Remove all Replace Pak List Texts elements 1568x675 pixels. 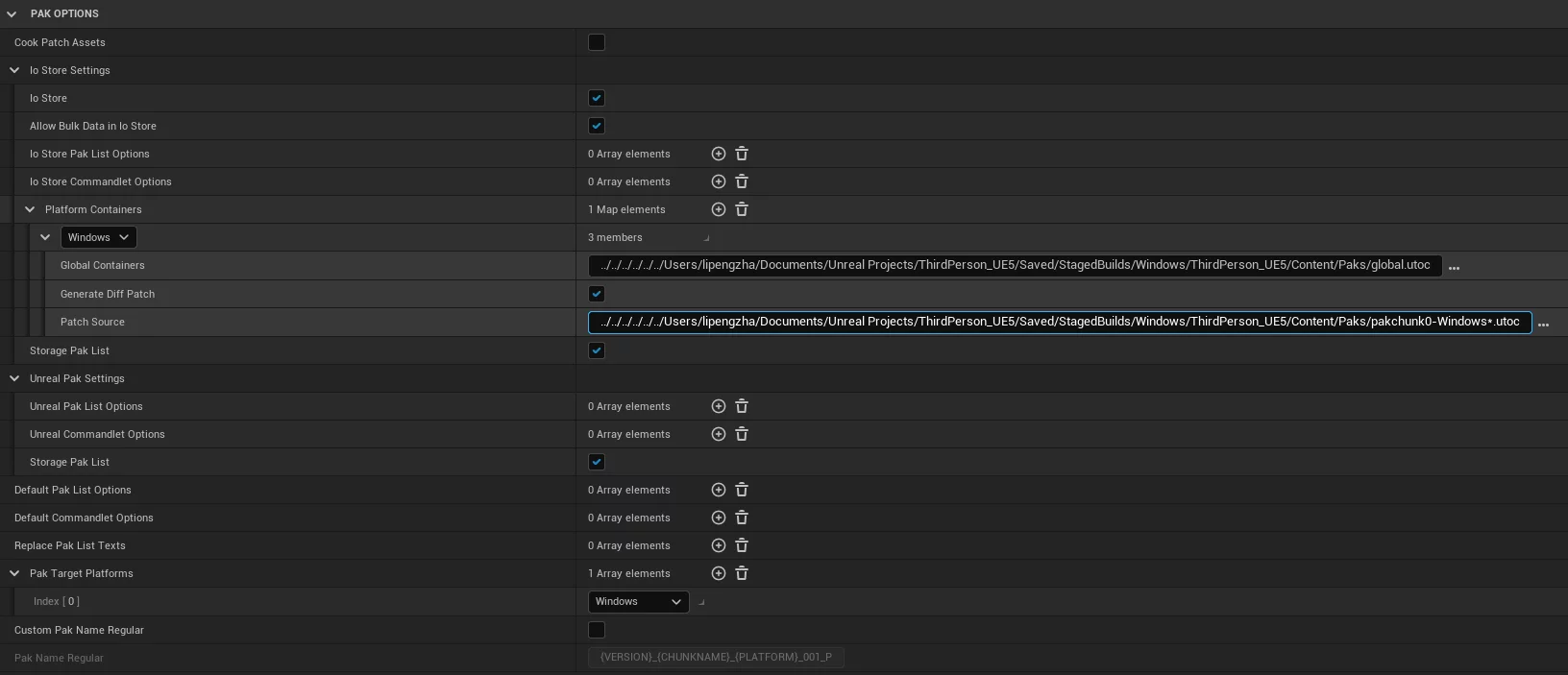click(742, 545)
